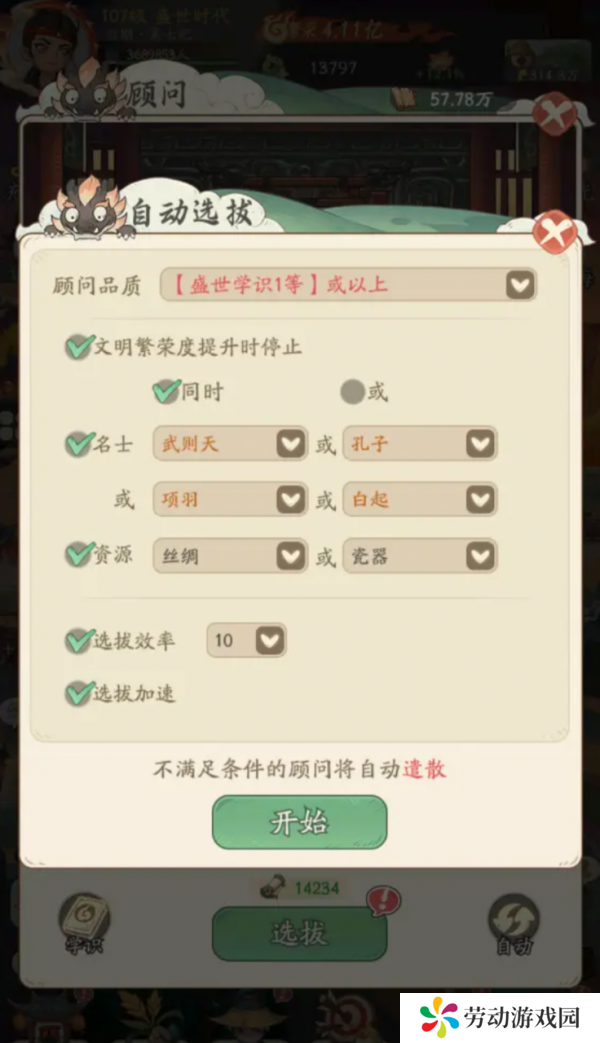Tap the book resource icon near 57.78万

coord(404,99)
